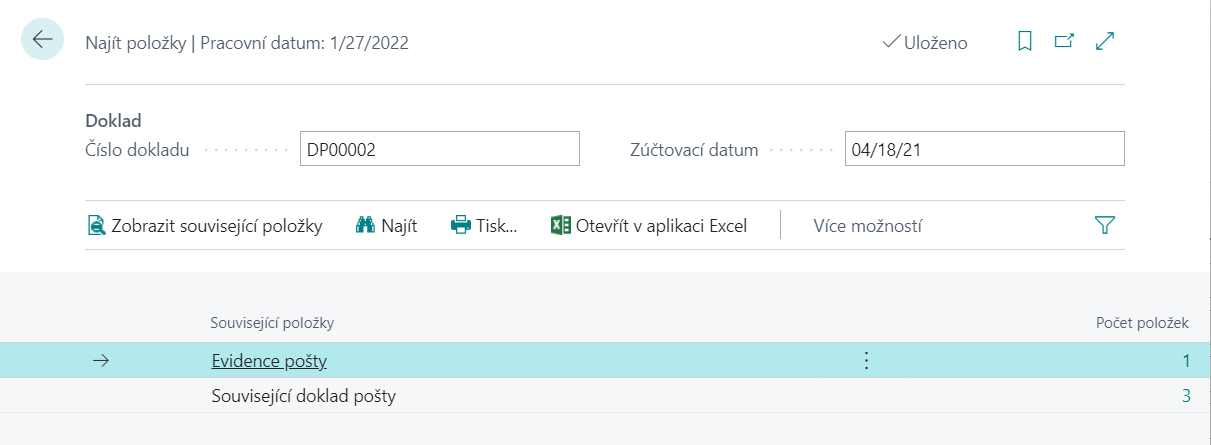Click the filter funnel icon
The width and height of the screenshot is (1211, 445).
[x=1104, y=226]
